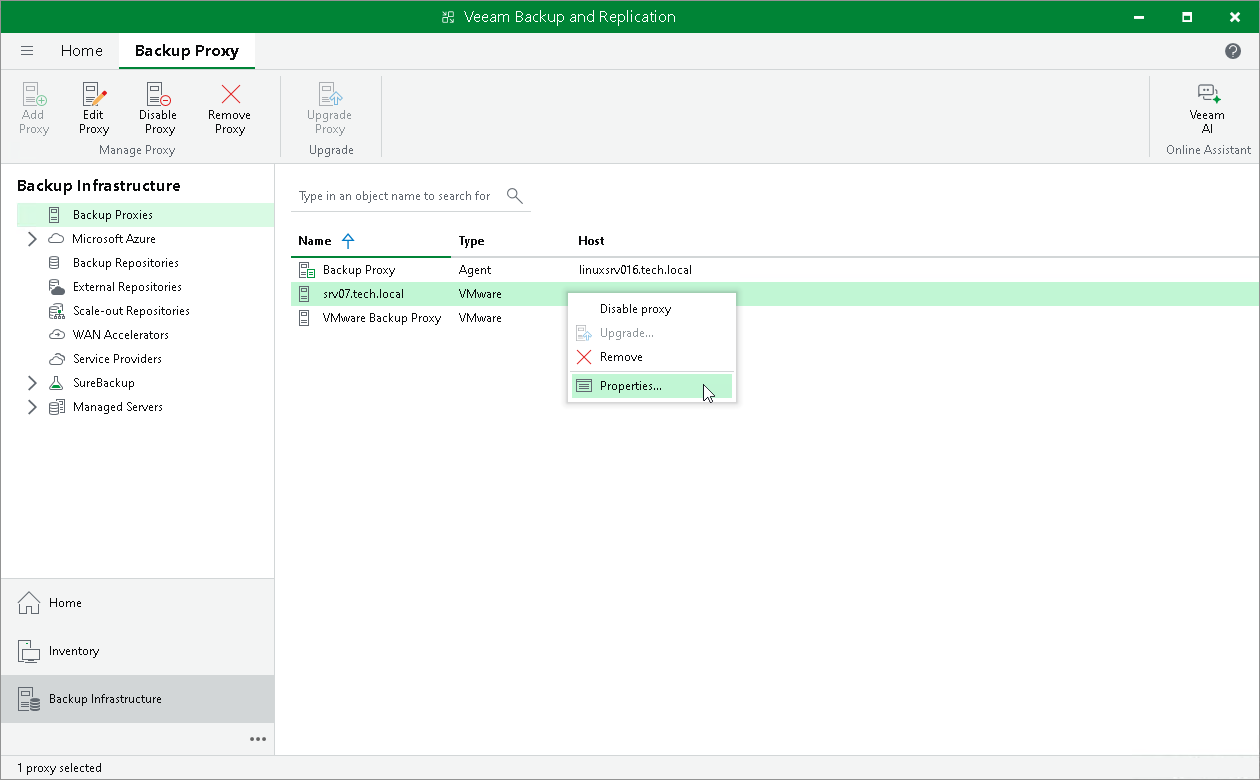
Task: Click the WAN Accelerators icon
Action: coord(56,335)
